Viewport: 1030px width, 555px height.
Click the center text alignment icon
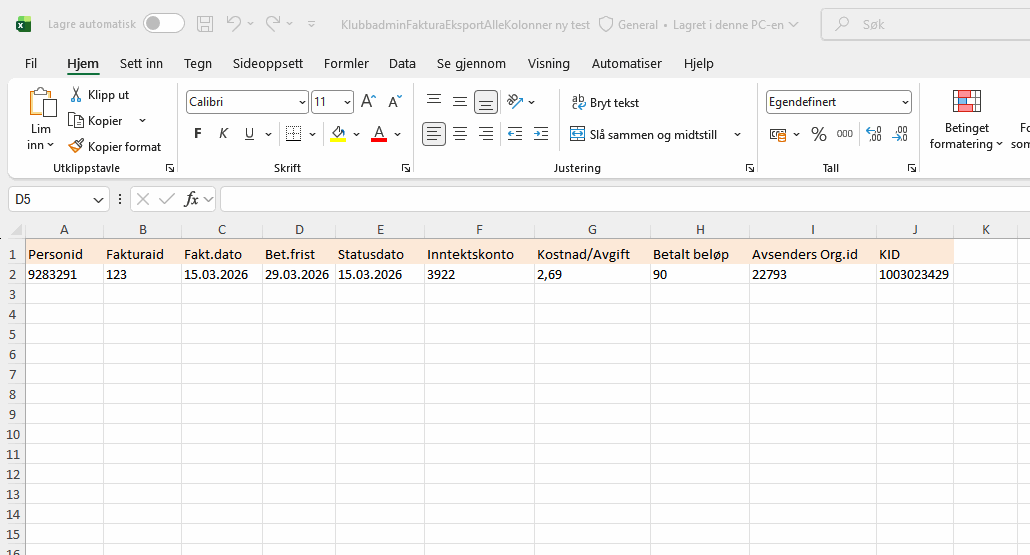pyautogui.click(x=460, y=134)
